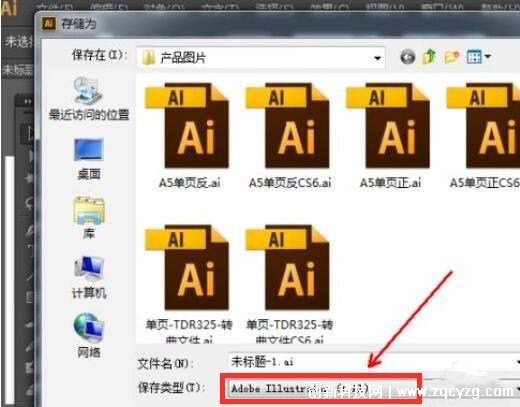Viewport: 520px width, 407px height.
Task: Select file A5单页正.ai
Action: click(x=390, y=136)
